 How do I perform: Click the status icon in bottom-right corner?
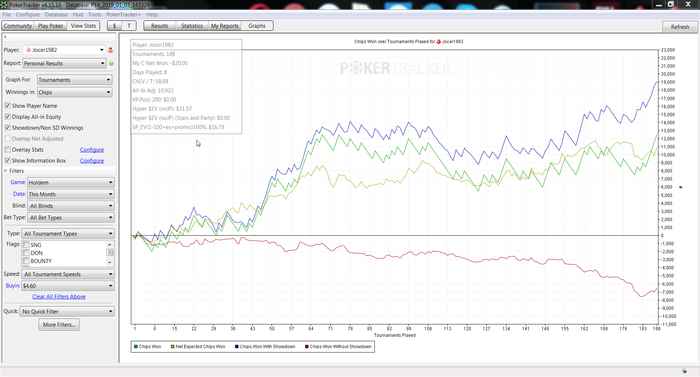(685, 371)
